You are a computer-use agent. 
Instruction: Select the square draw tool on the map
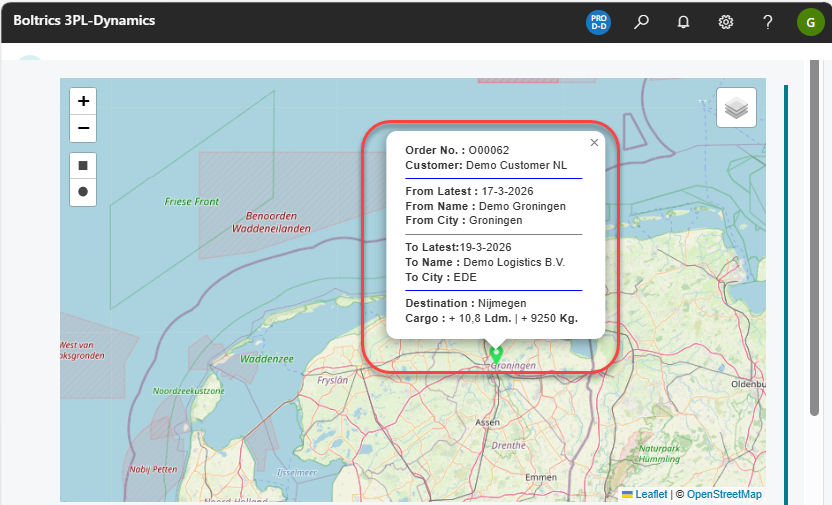pos(83,165)
